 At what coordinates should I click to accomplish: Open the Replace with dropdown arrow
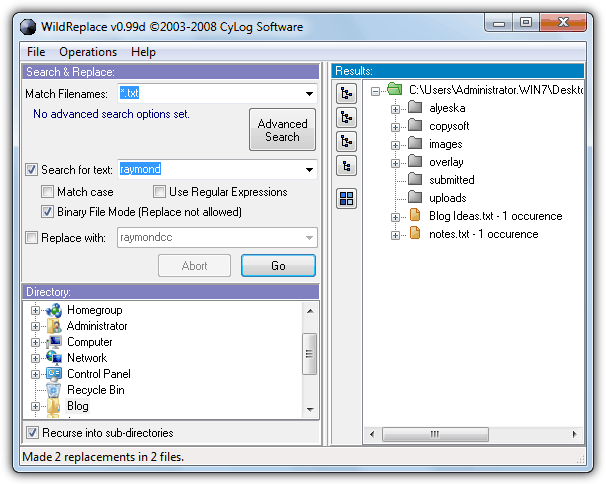[309, 237]
